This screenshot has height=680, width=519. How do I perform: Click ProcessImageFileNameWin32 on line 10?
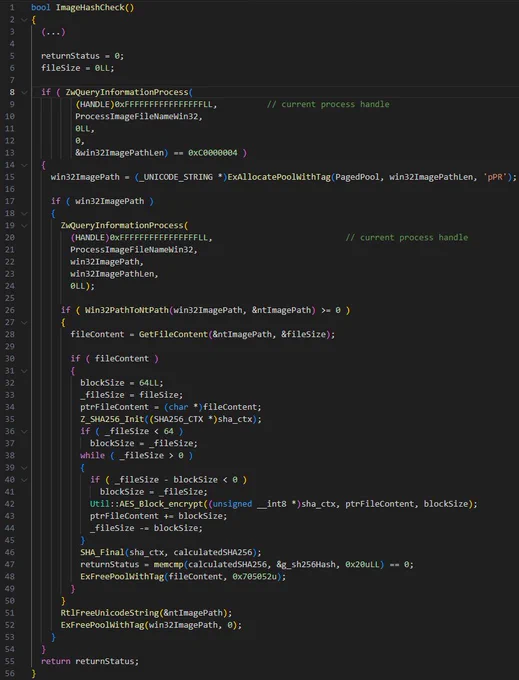[137, 116]
